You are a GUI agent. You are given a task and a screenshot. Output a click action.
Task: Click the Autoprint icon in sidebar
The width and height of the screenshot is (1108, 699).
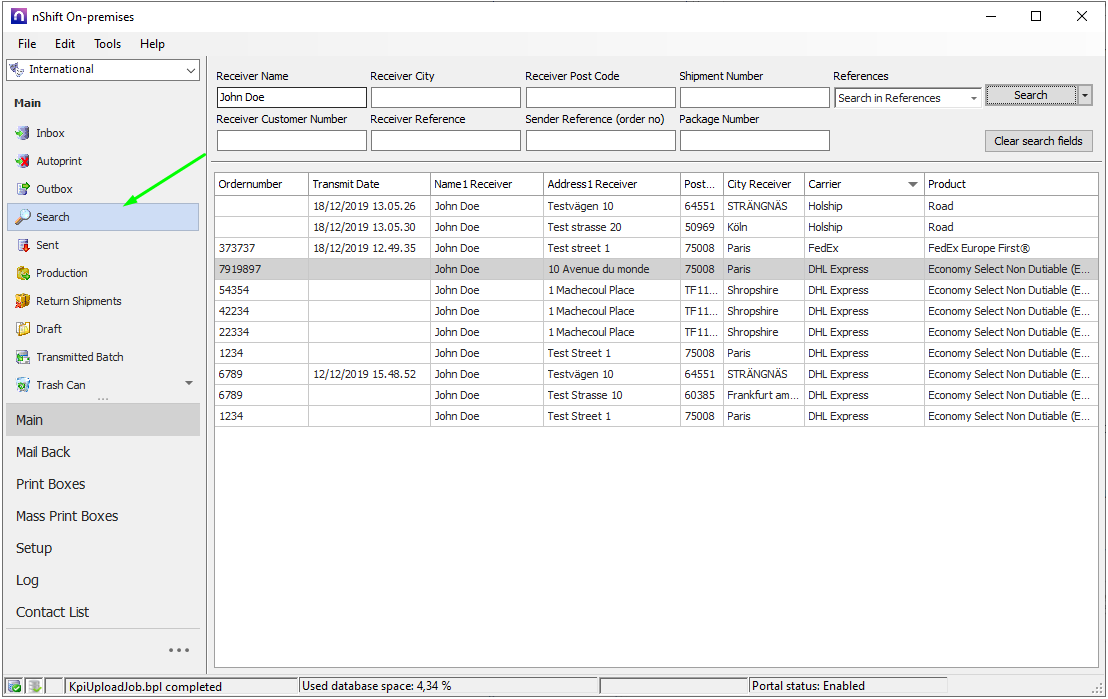tap(23, 161)
